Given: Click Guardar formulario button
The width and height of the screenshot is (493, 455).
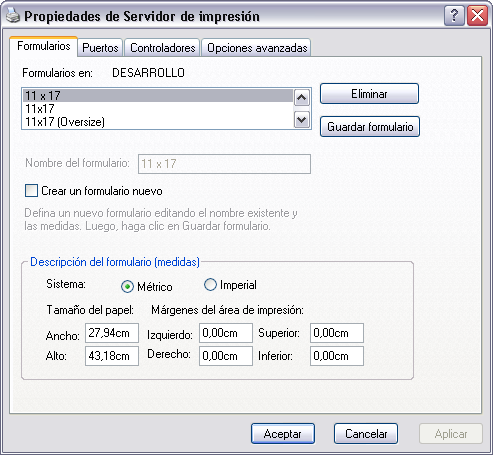Looking at the screenshot, I should [x=370, y=127].
